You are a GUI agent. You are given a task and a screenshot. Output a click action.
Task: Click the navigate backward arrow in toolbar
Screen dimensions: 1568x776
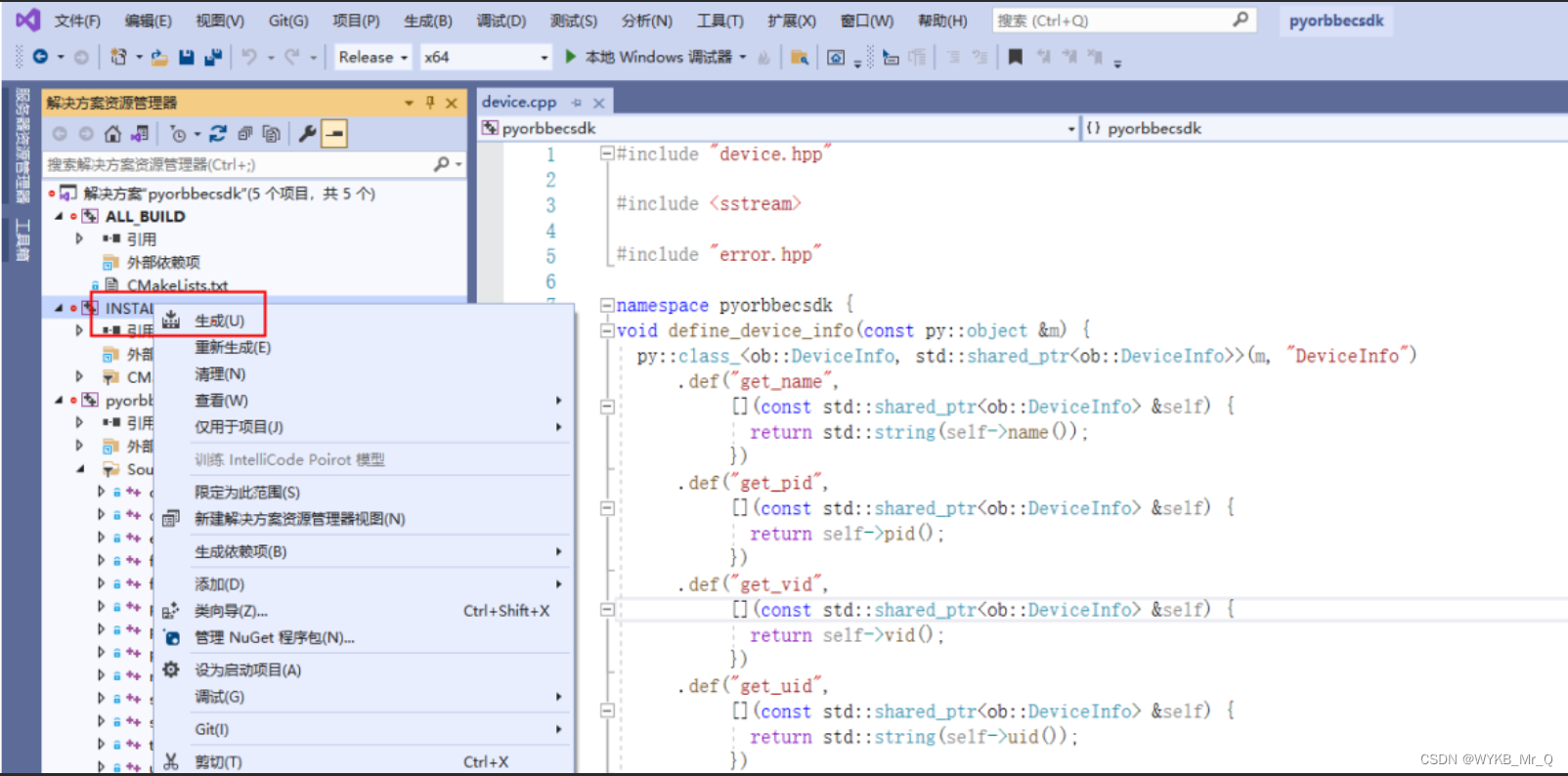pyautogui.click(x=40, y=57)
